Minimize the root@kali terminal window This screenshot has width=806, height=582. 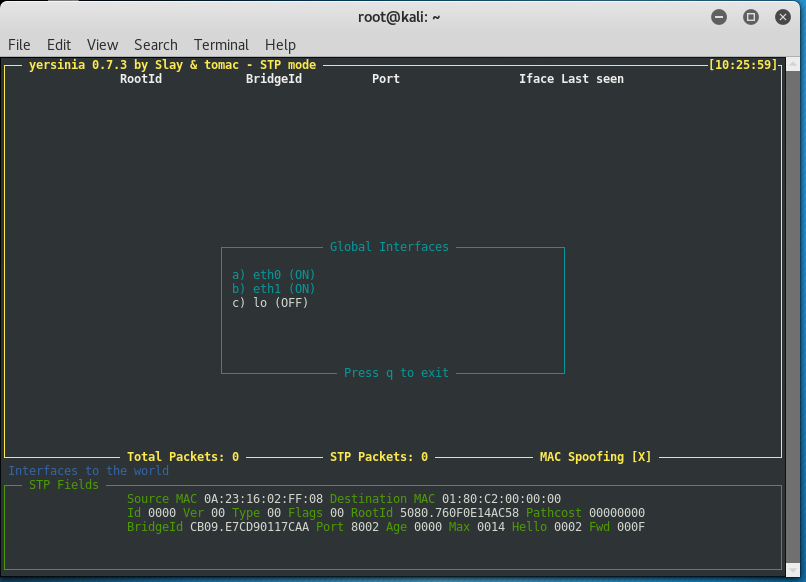[x=719, y=17]
